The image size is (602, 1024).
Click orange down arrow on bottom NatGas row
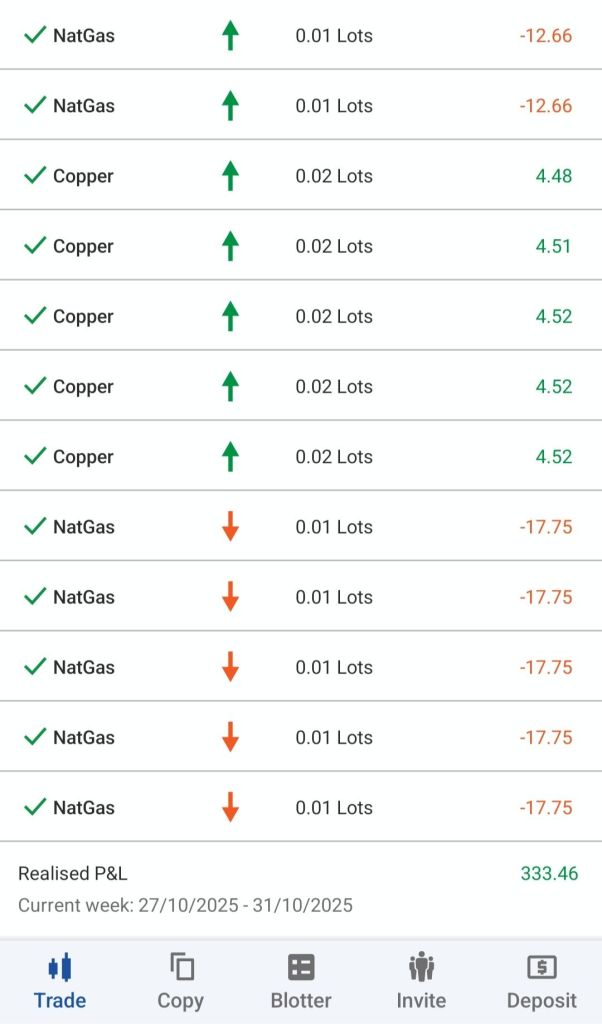click(230, 807)
